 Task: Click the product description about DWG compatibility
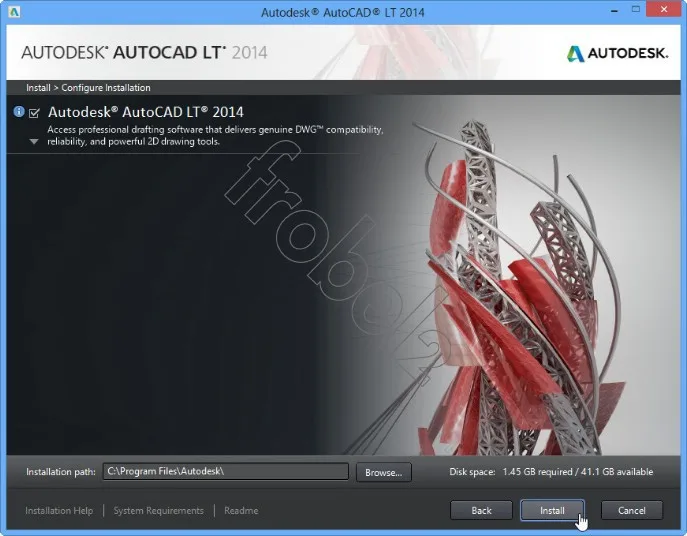click(215, 135)
